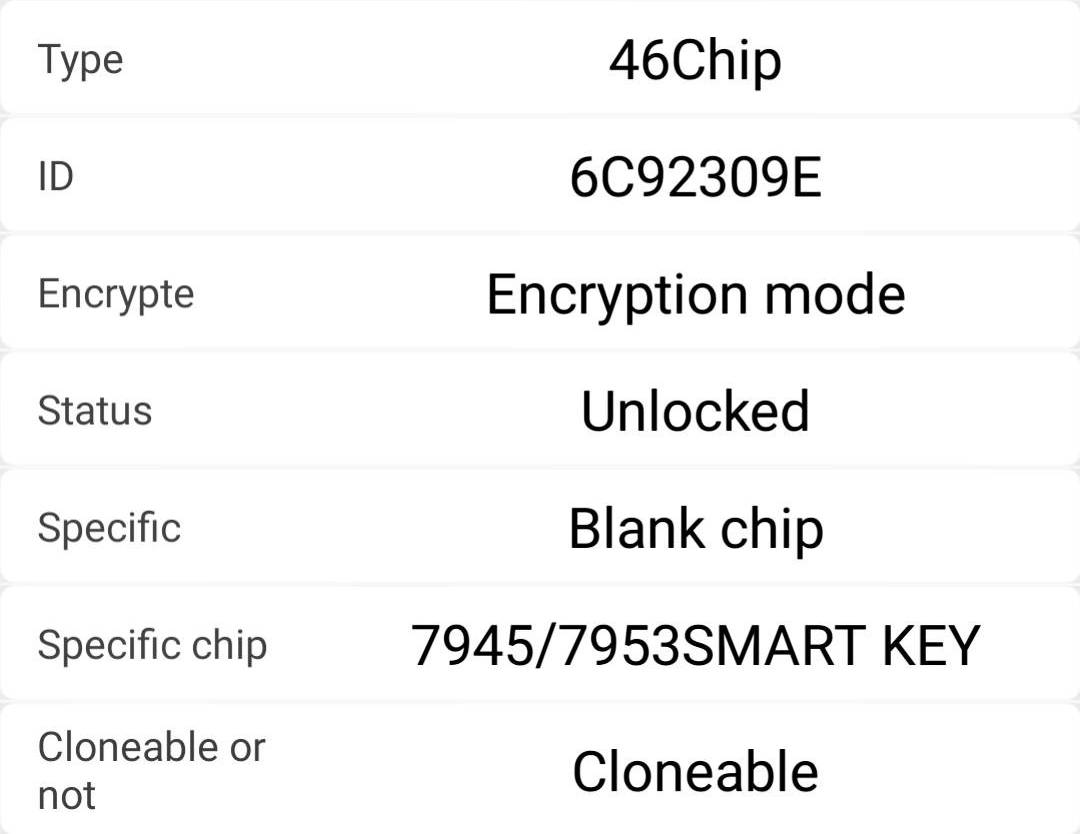Viewport: 1080px width, 834px height.
Task: Tap the chip ID 6C92309E
Action: coord(696,178)
